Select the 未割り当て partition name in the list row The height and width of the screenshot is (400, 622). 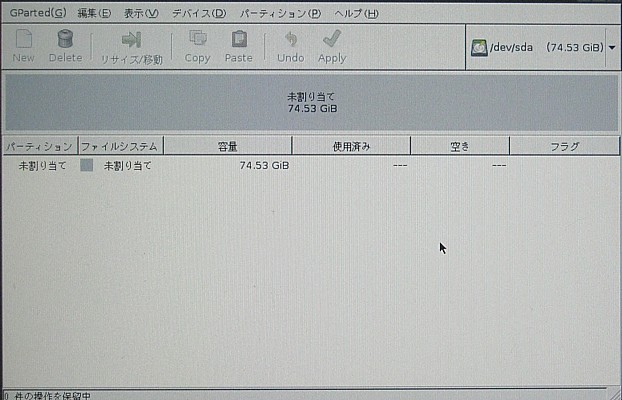(x=42, y=165)
